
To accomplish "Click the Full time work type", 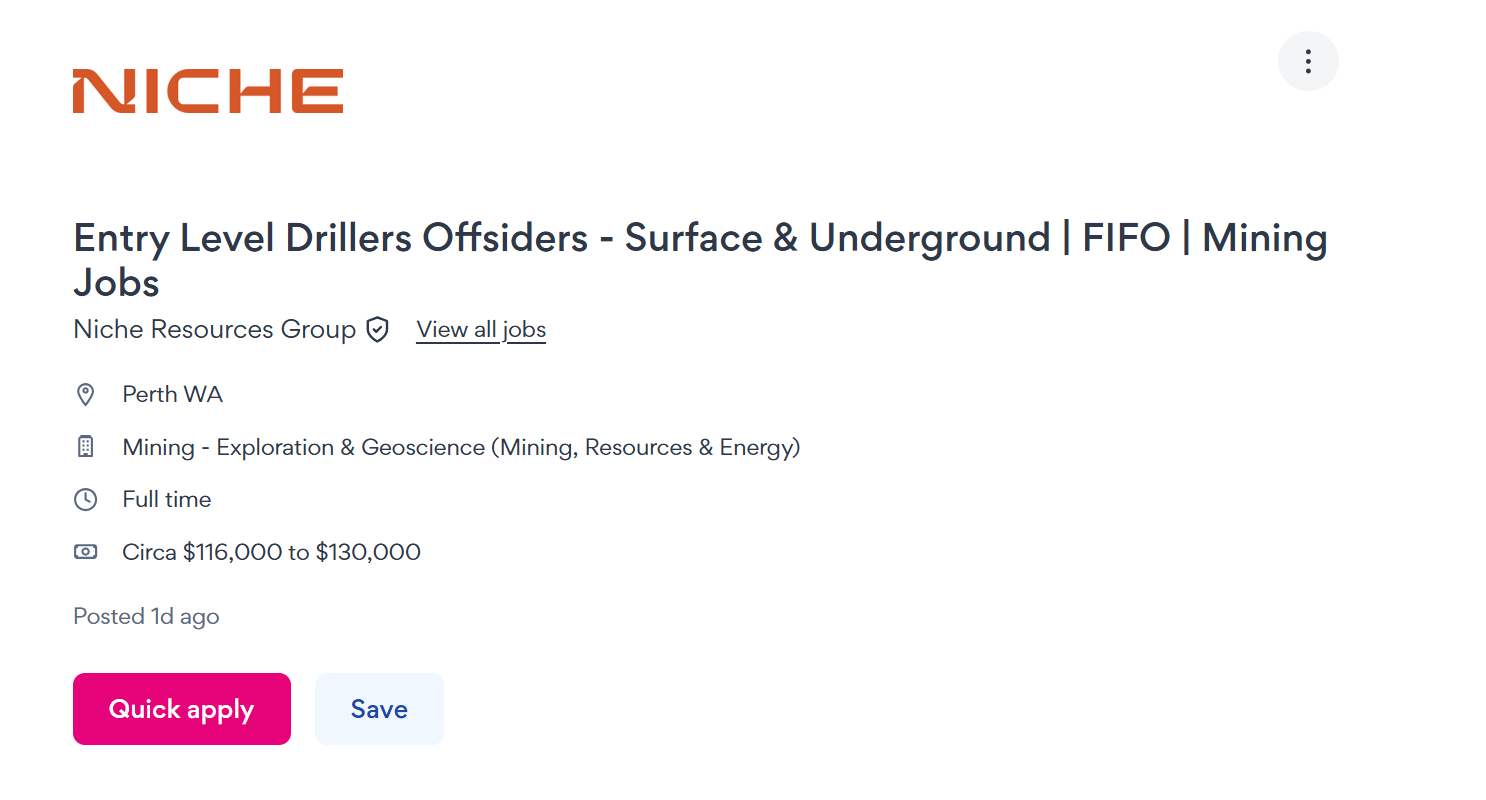I will (167, 499).
